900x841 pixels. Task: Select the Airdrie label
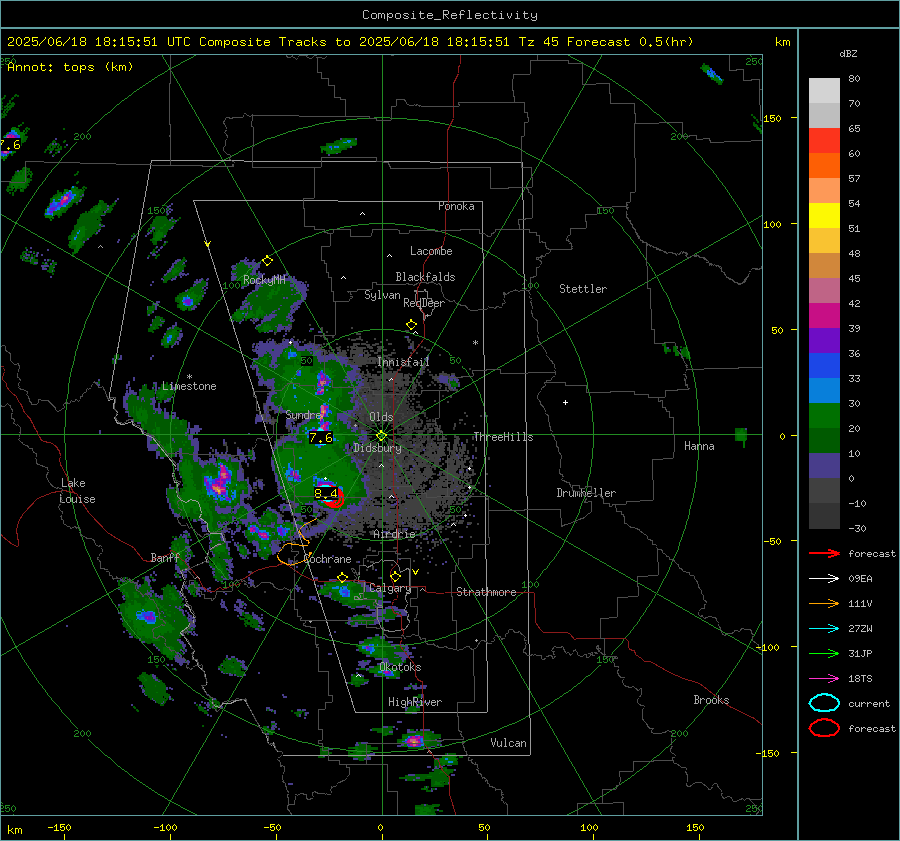click(394, 534)
